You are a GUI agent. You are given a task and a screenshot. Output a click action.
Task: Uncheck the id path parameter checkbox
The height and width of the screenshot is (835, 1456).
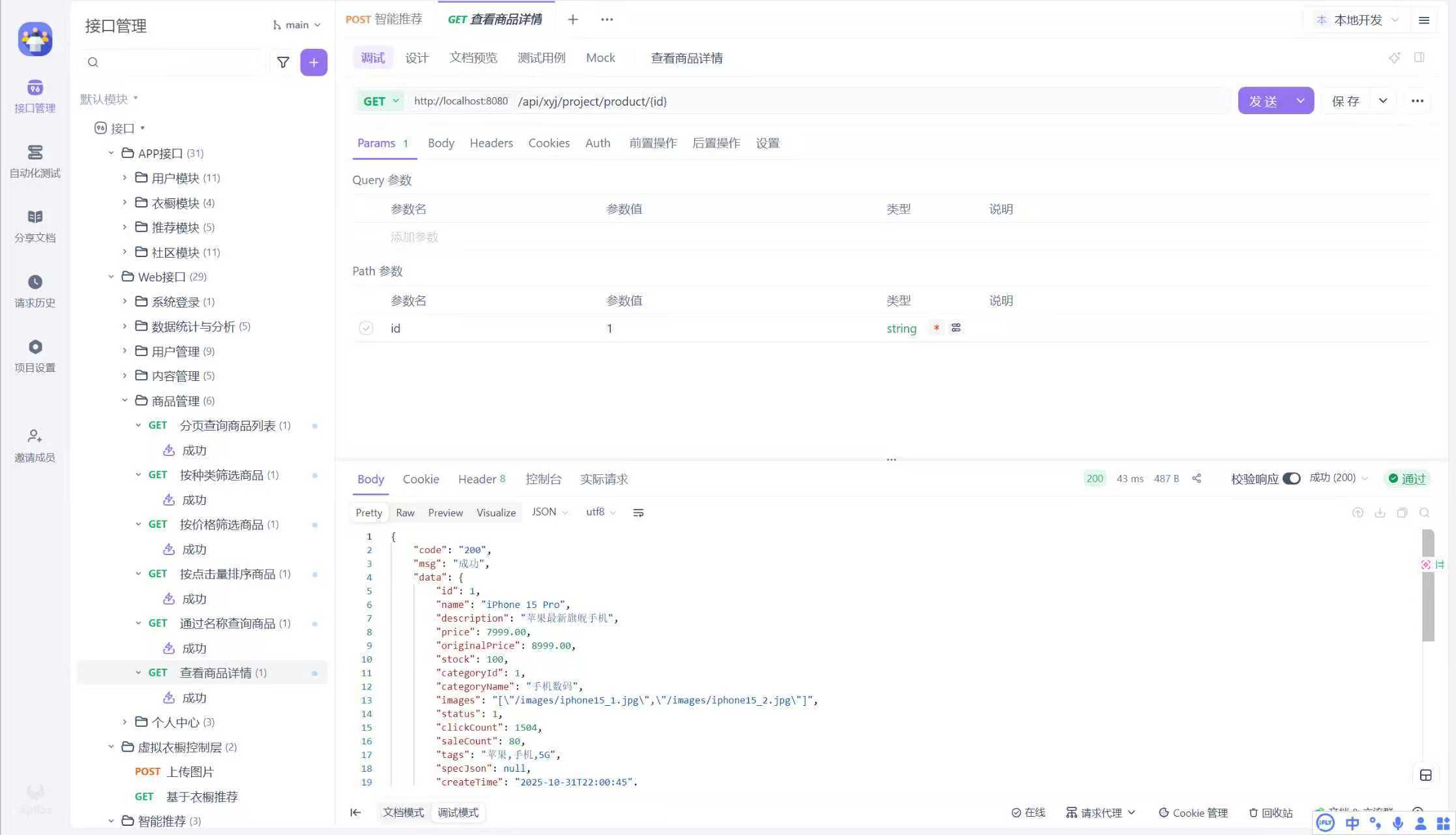click(366, 328)
